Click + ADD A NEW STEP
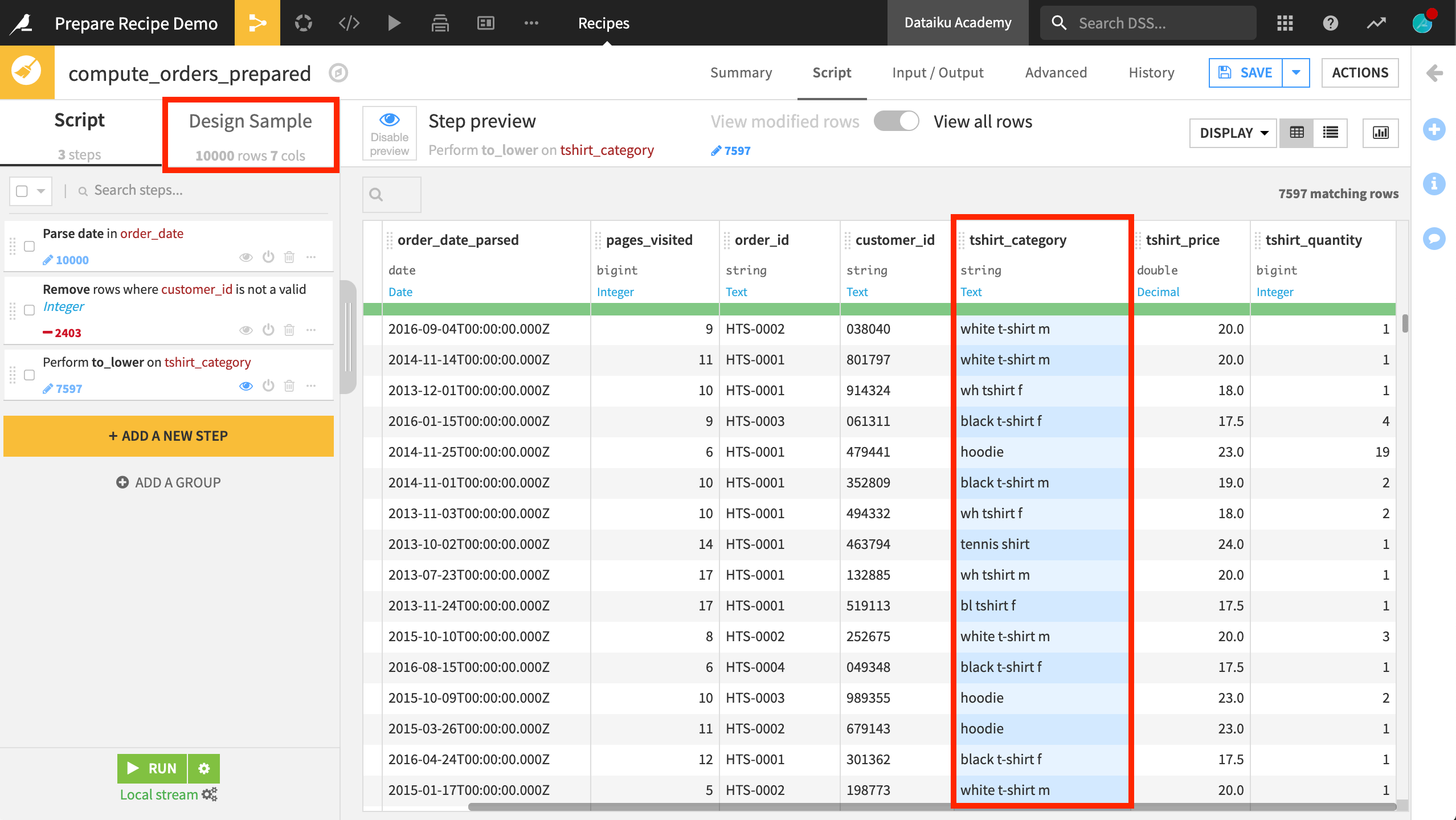The width and height of the screenshot is (1456, 820). click(169, 436)
